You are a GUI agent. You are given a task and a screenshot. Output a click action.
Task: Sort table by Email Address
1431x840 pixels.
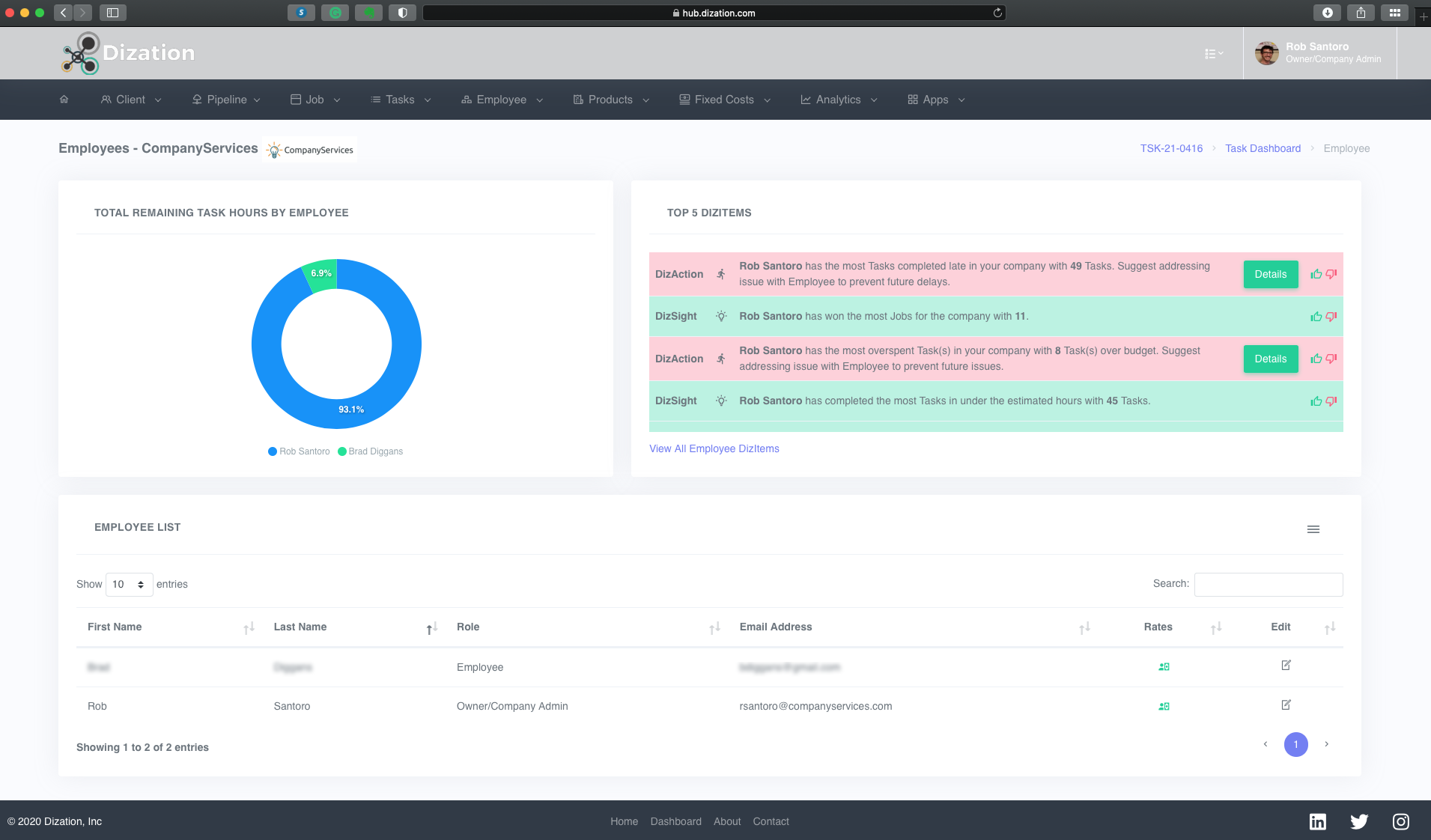[x=914, y=627]
